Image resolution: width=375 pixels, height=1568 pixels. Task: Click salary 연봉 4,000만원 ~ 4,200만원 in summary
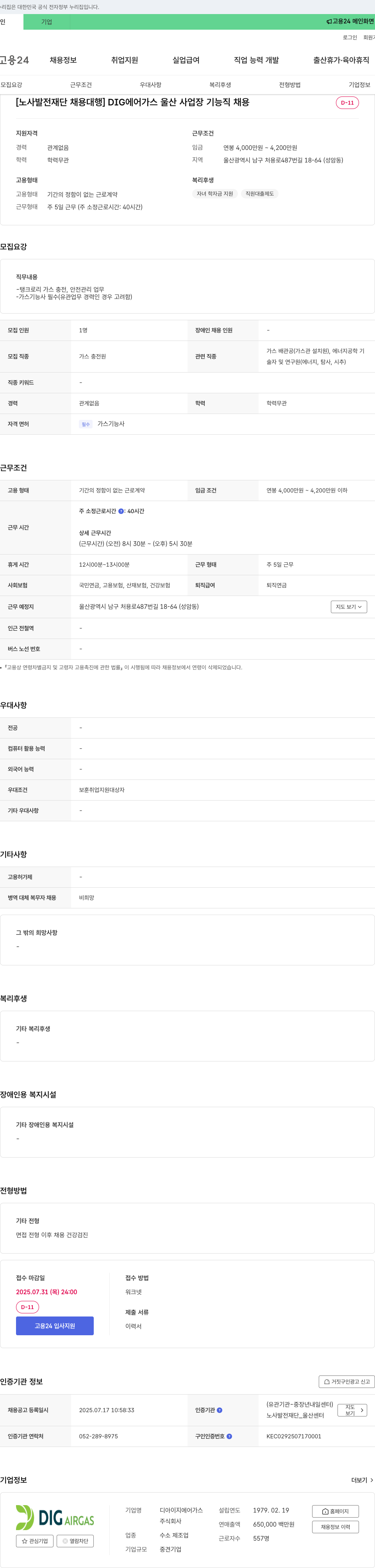tap(261, 148)
